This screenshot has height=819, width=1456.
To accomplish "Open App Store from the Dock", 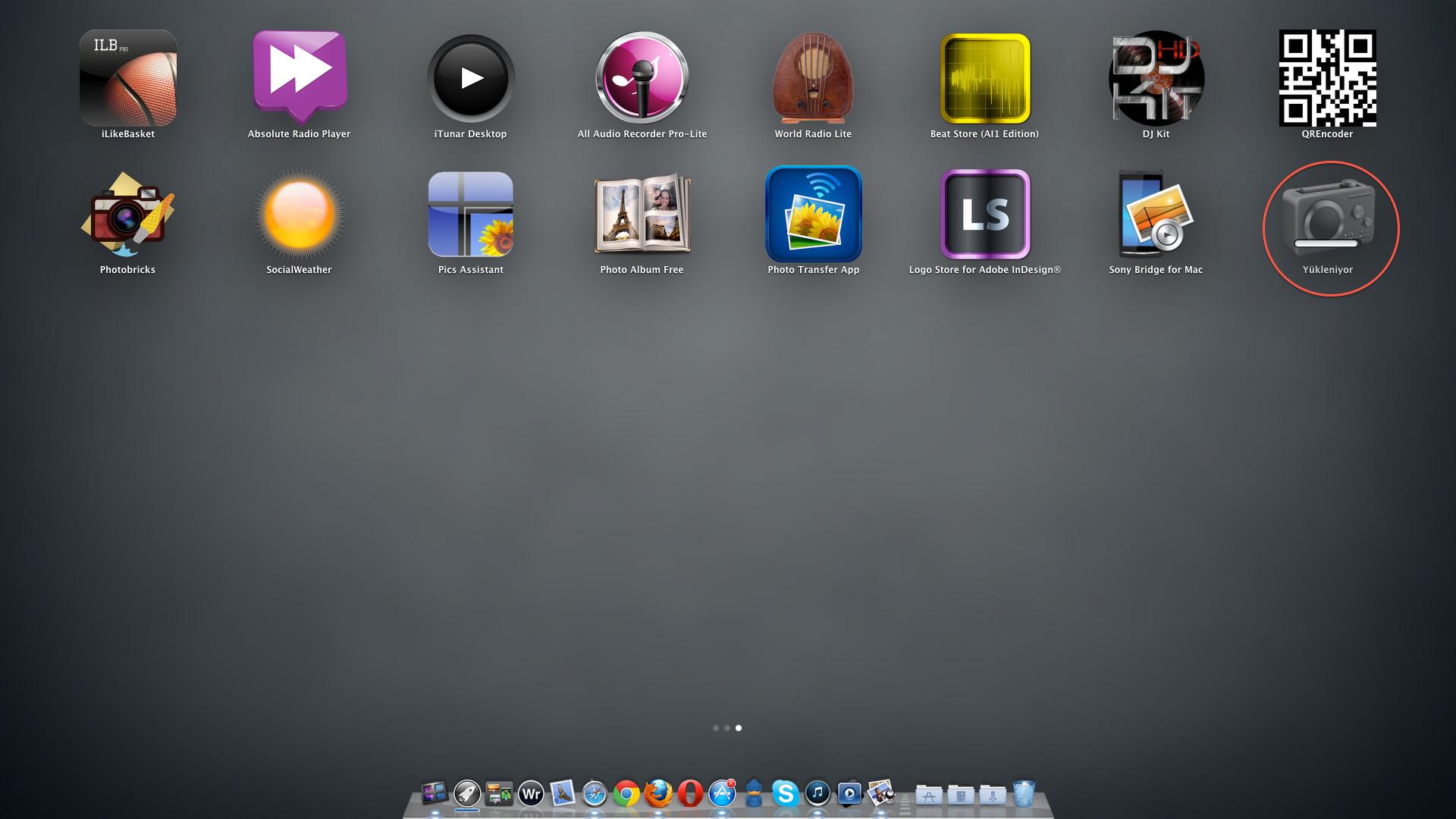I will [x=722, y=794].
